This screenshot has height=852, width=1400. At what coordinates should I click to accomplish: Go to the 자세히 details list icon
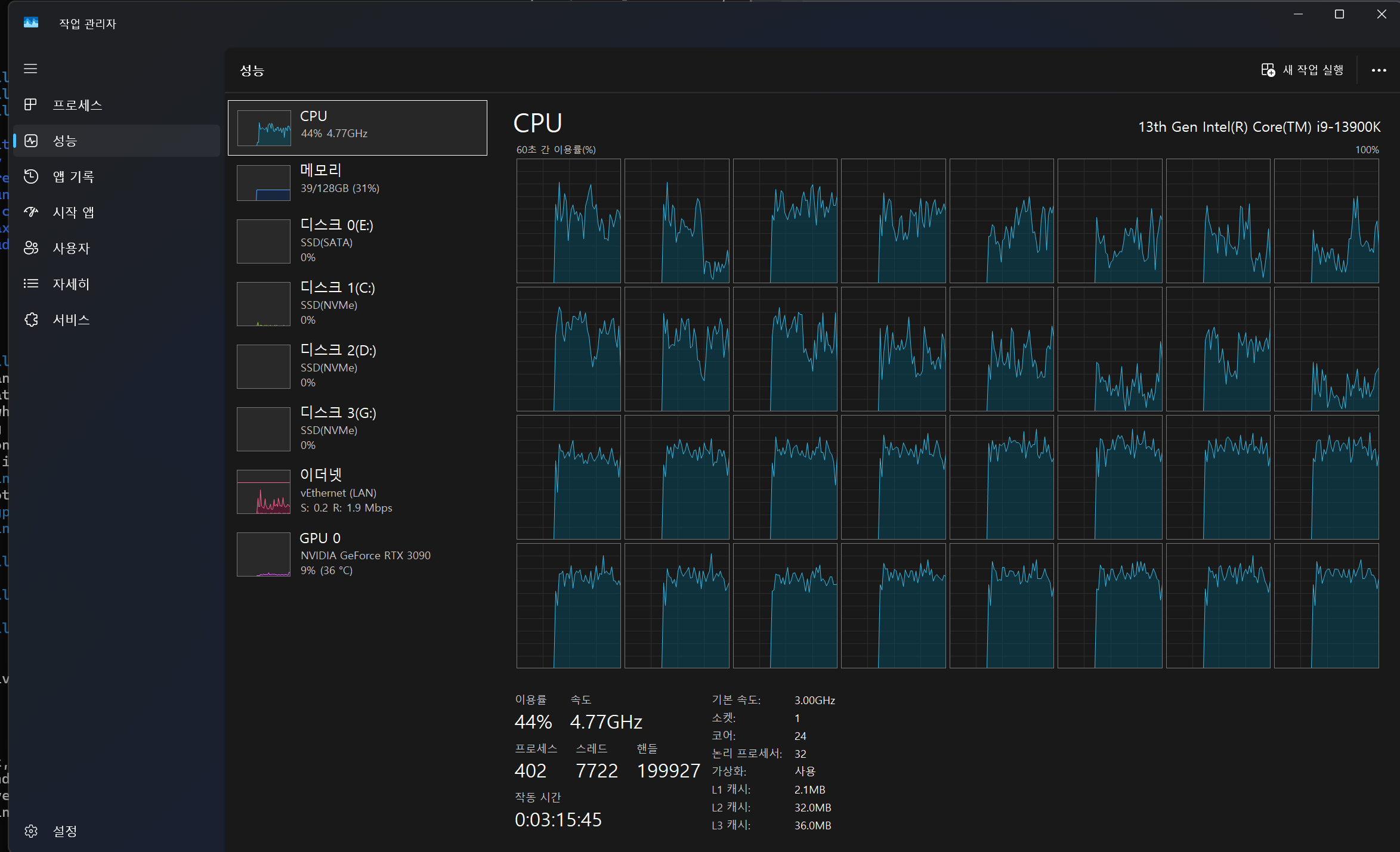pyautogui.click(x=30, y=284)
